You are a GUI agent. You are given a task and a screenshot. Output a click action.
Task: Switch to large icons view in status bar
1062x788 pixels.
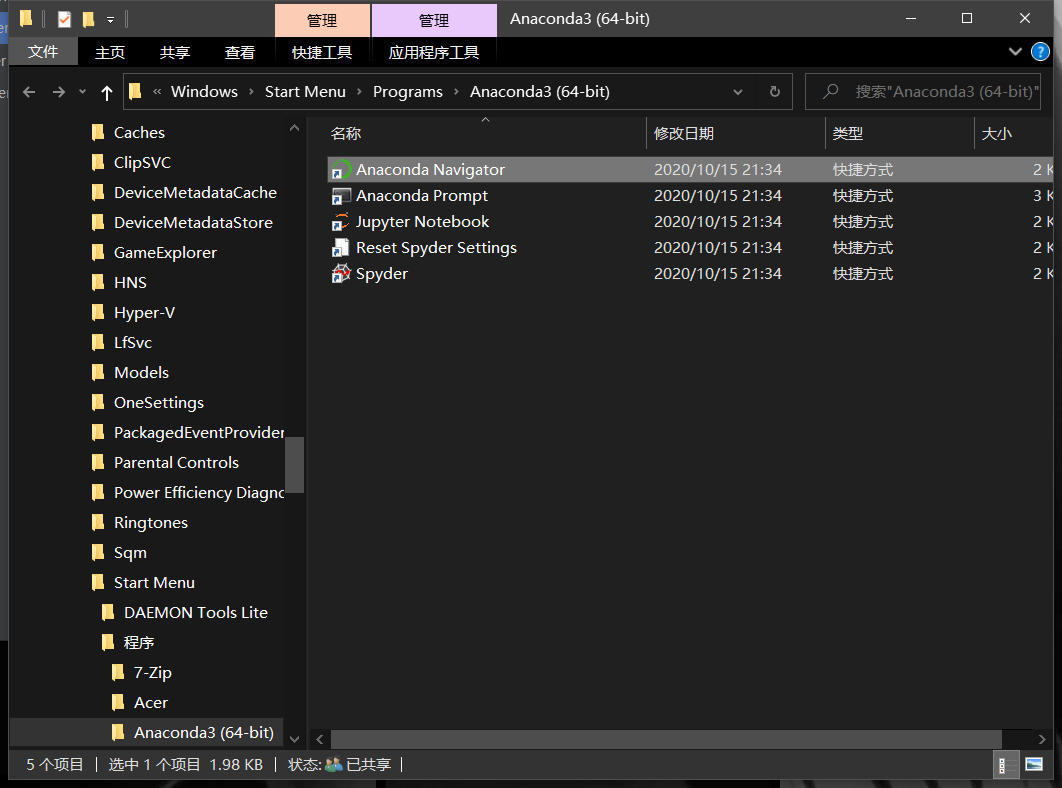tap(1034, 765)
